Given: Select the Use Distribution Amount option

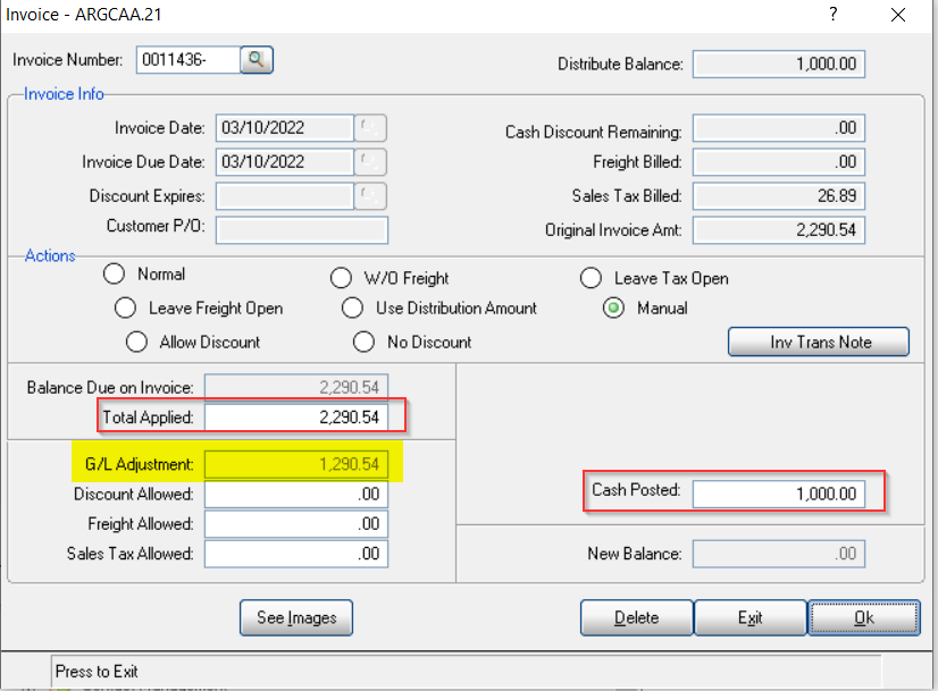Looking at the screenshot, I should 352,308.
